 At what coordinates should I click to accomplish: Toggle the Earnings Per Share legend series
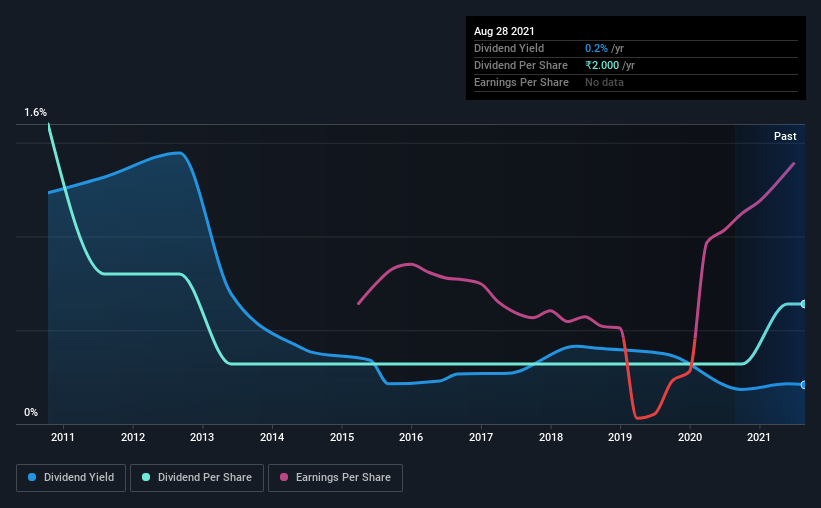335,478
